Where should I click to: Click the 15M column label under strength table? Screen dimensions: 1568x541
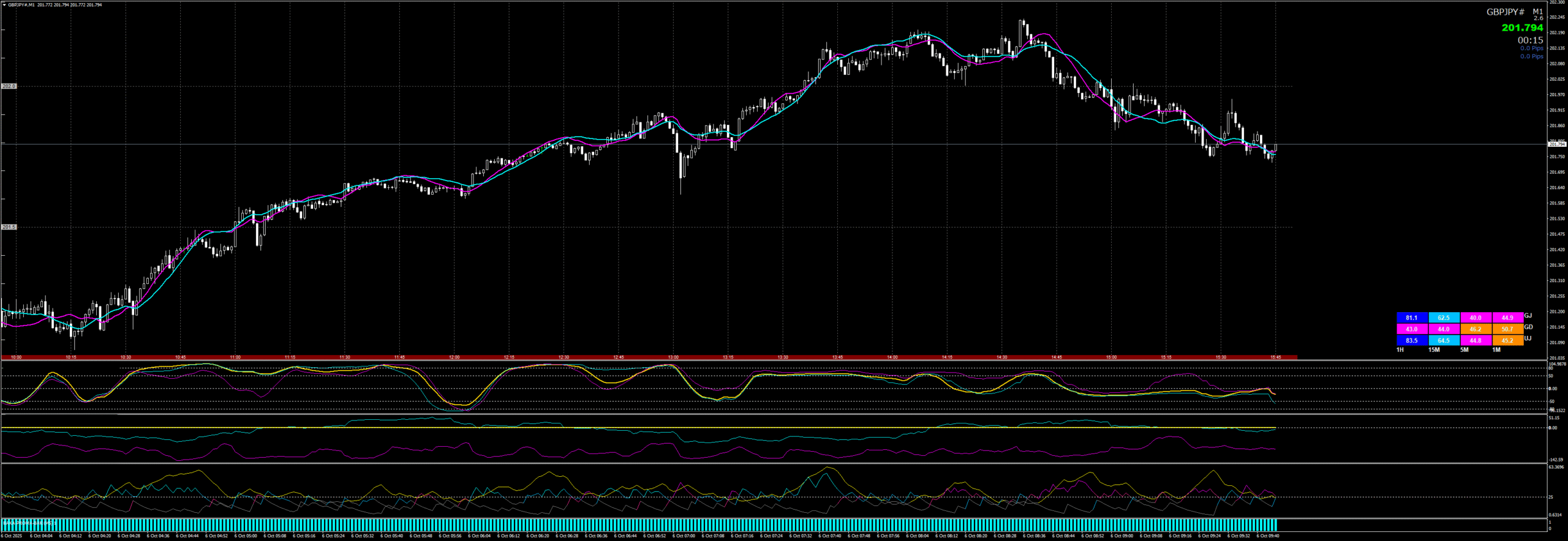[x=1434, y=350]
